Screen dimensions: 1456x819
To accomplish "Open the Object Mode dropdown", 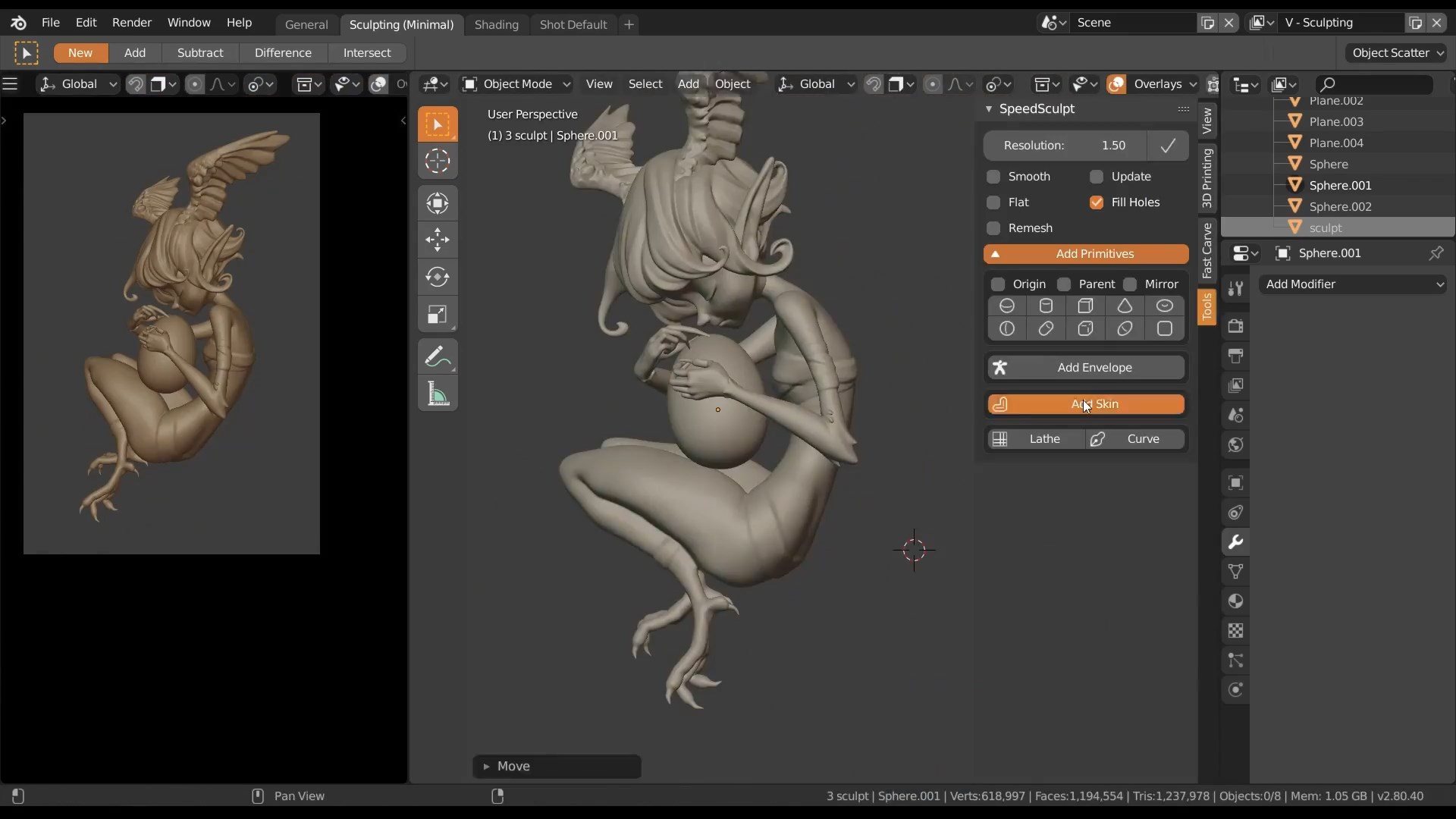I will [516, 84].
